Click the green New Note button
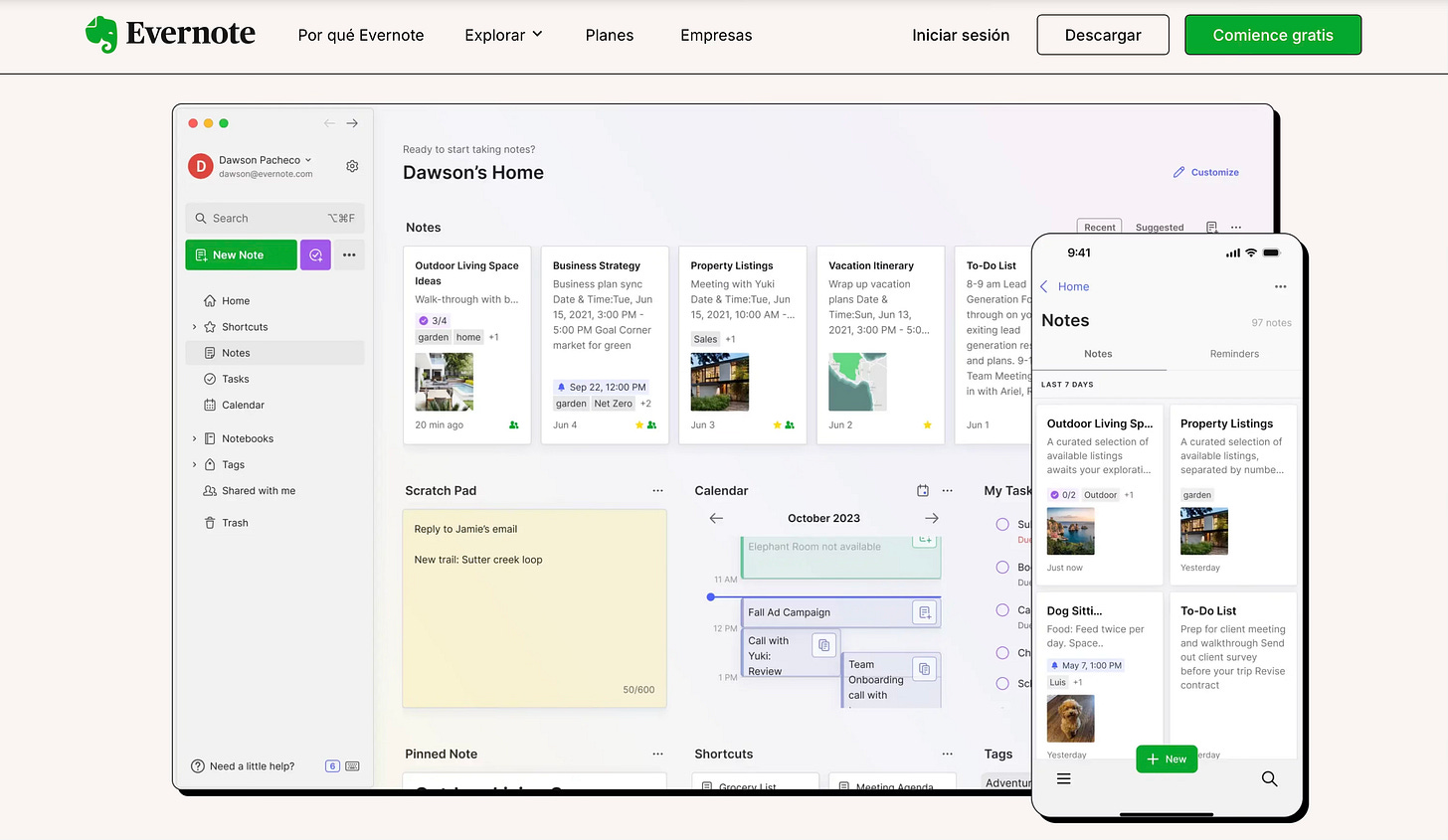 (x=241, y=254)
